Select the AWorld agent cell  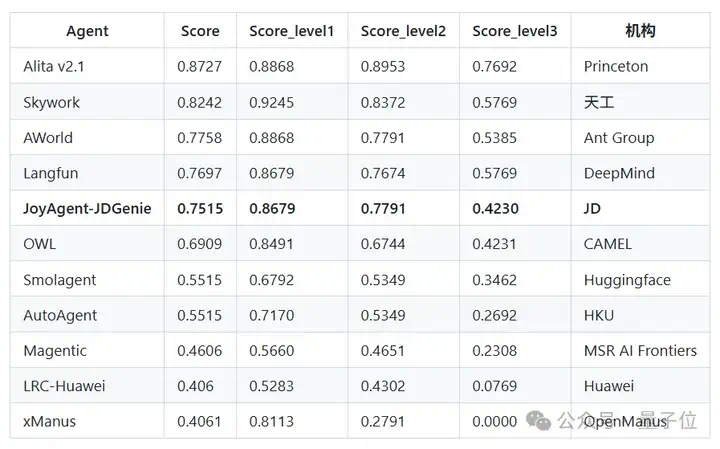coord(48,138)
